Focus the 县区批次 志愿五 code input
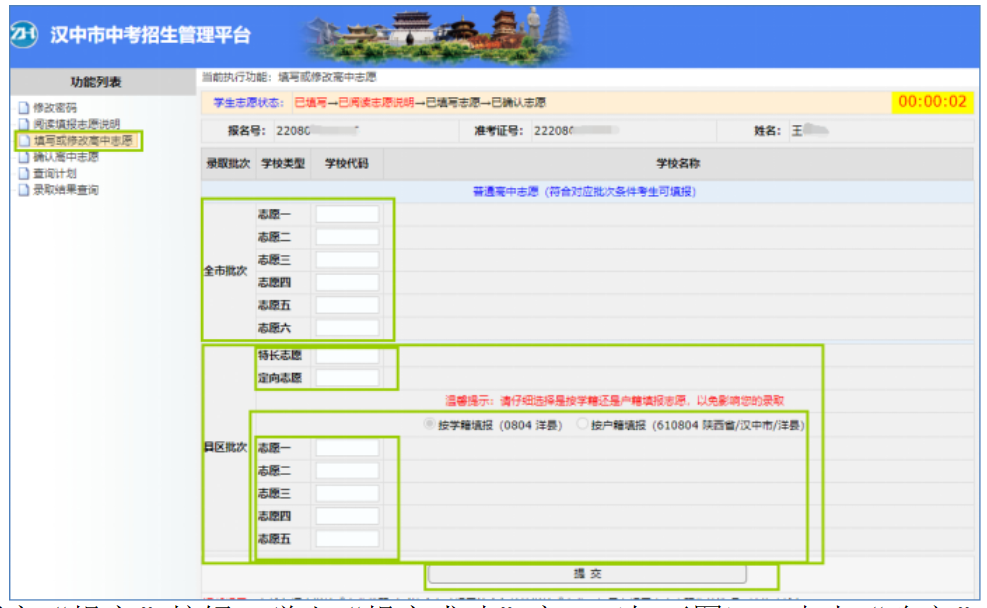 [x=347, y=539]
